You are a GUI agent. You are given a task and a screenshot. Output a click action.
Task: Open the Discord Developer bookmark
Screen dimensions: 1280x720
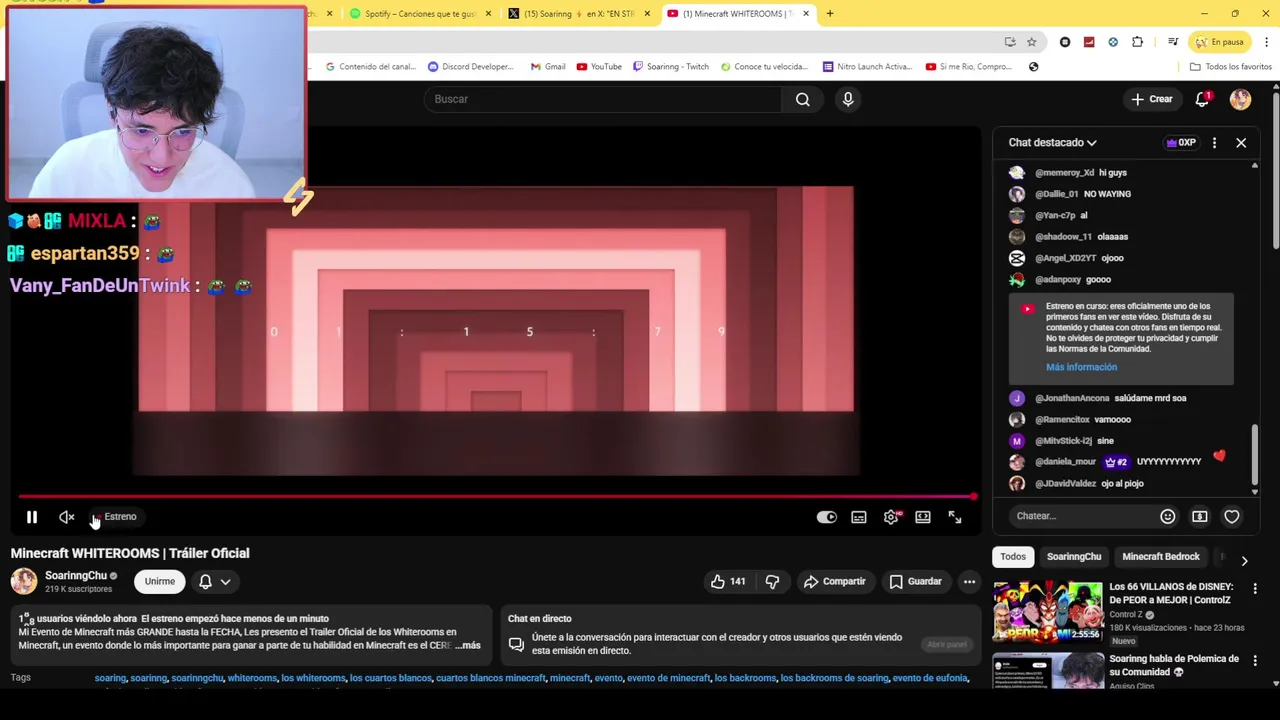470,67
